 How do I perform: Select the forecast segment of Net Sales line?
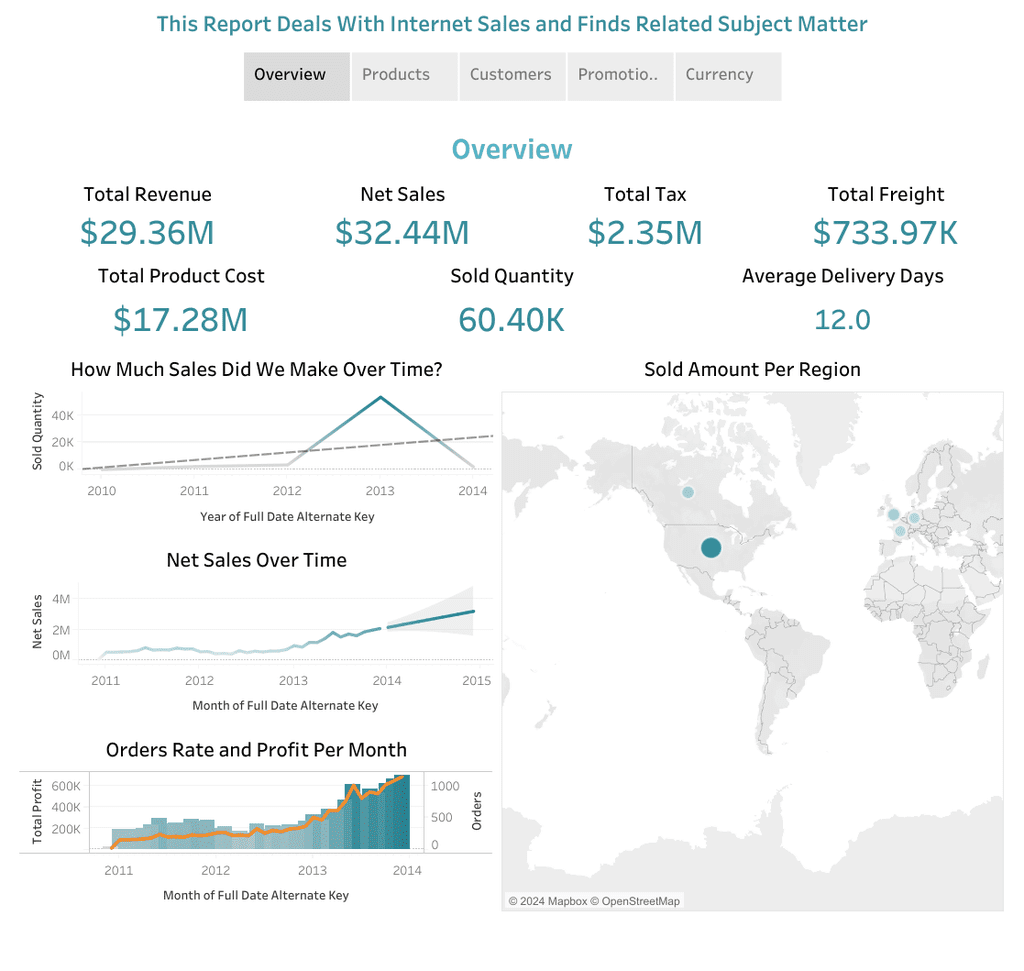click(x=431, y=619)
